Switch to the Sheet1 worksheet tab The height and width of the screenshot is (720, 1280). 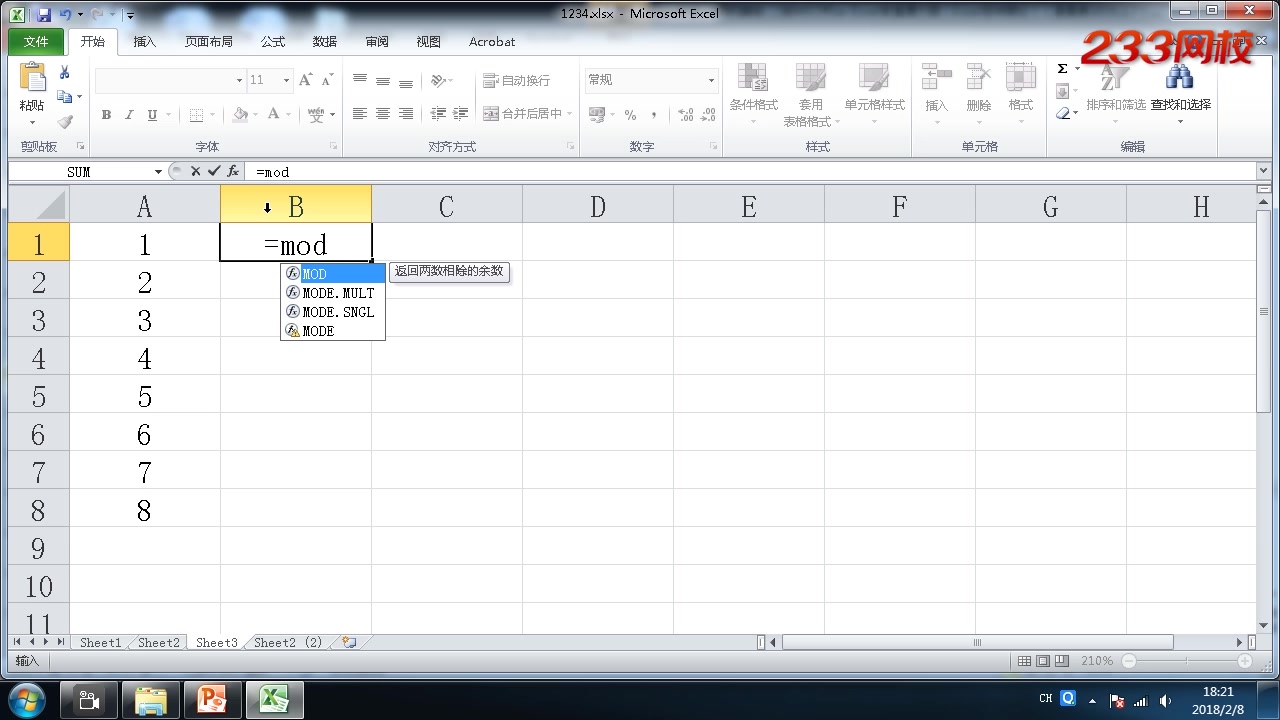100,642
